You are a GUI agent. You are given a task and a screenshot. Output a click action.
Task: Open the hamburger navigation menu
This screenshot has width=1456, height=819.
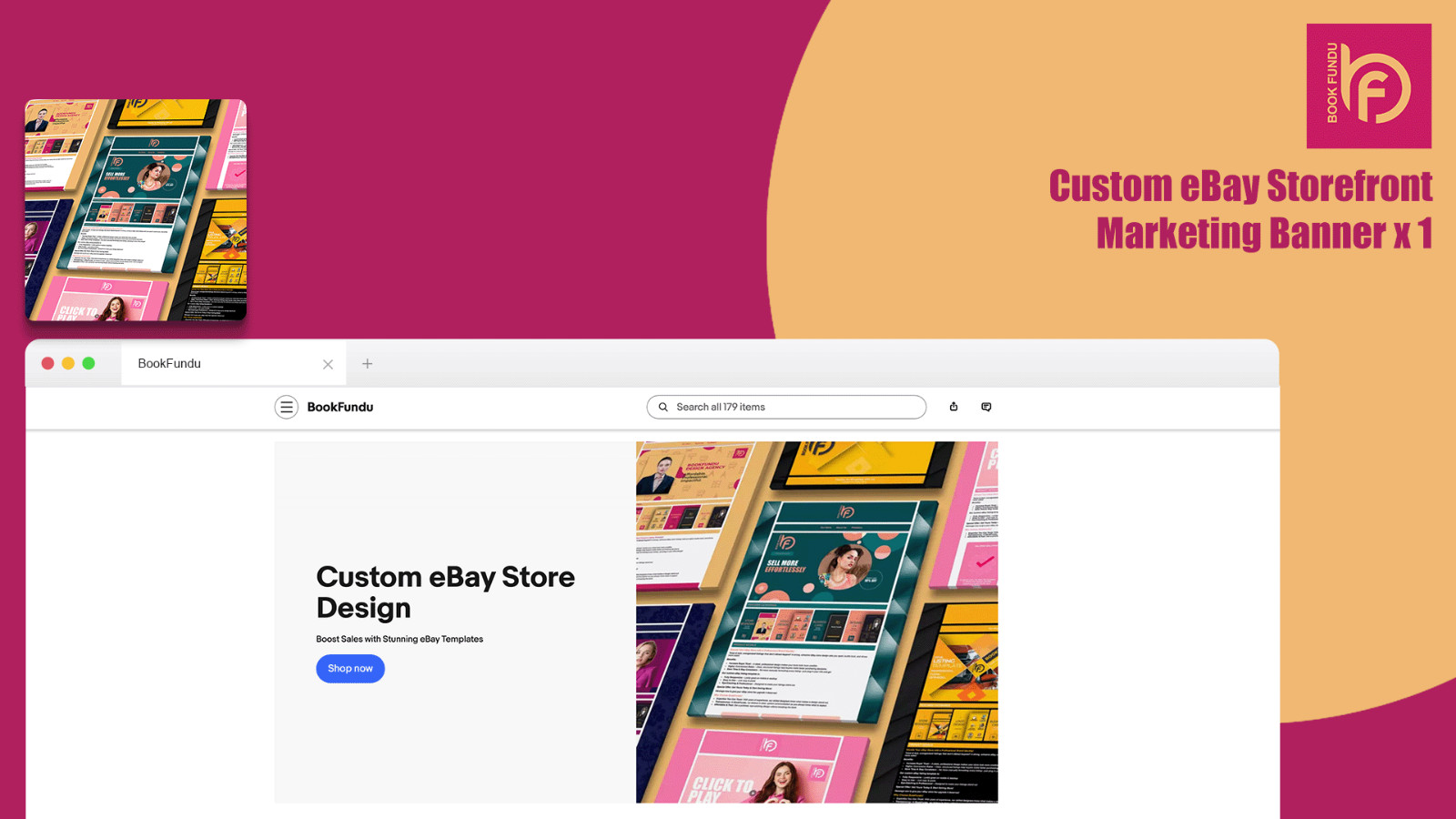[287, 407]
